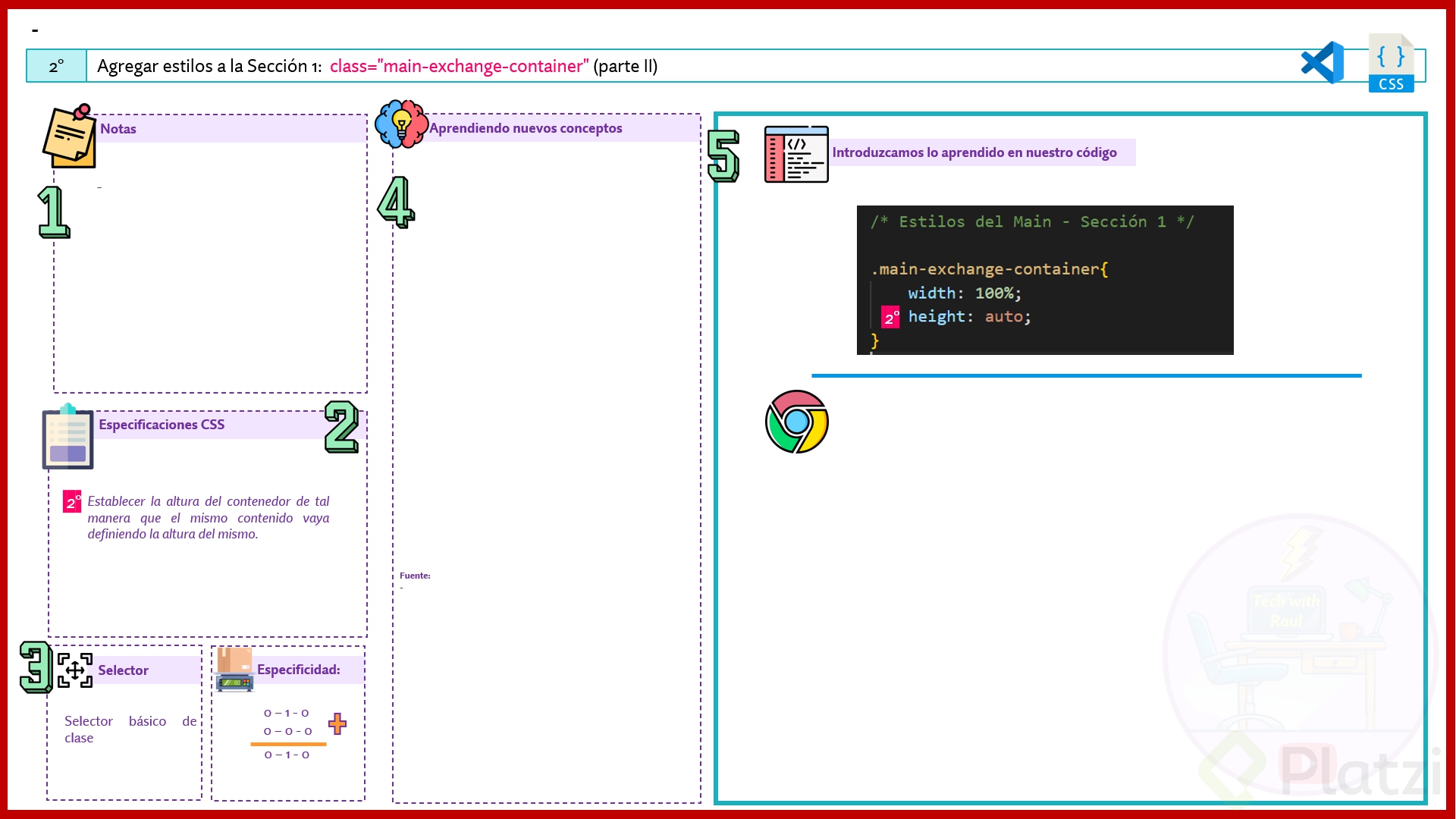Click the Visual Studio Code logo icon
1456x819 pixels.
pos(1323,62)
